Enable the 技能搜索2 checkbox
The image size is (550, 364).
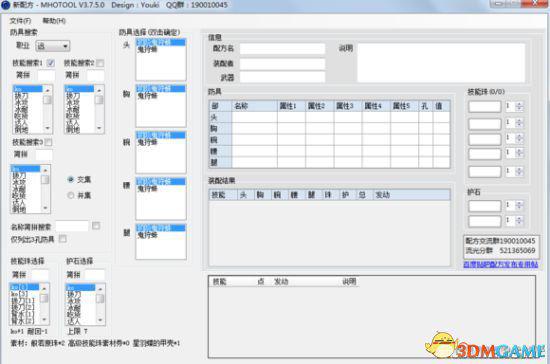[x=100, y=63]
